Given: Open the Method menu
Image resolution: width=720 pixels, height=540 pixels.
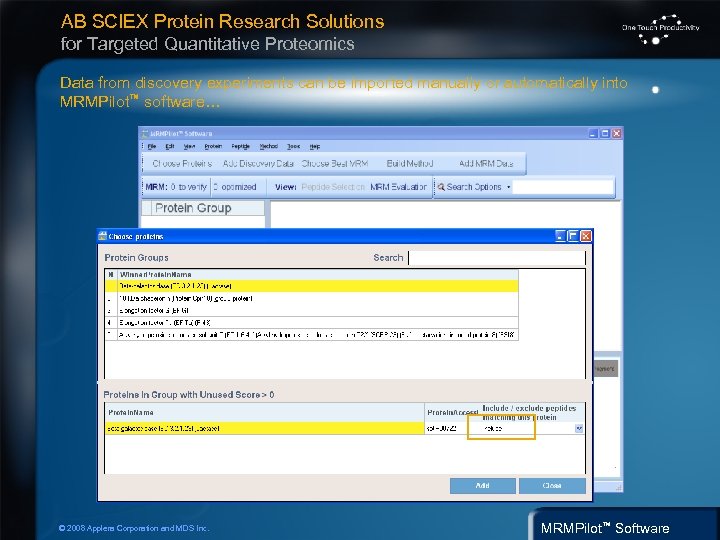Looking at the screenshot, I should pyautogui.click(x=269, y=146).
